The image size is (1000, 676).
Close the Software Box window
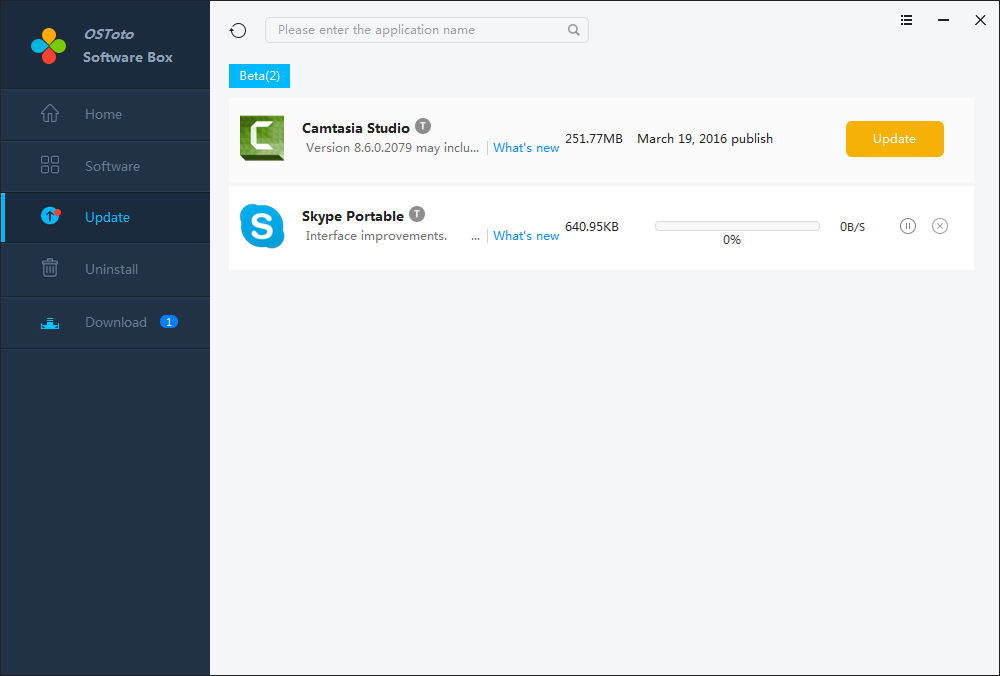(x=980, y=20)
